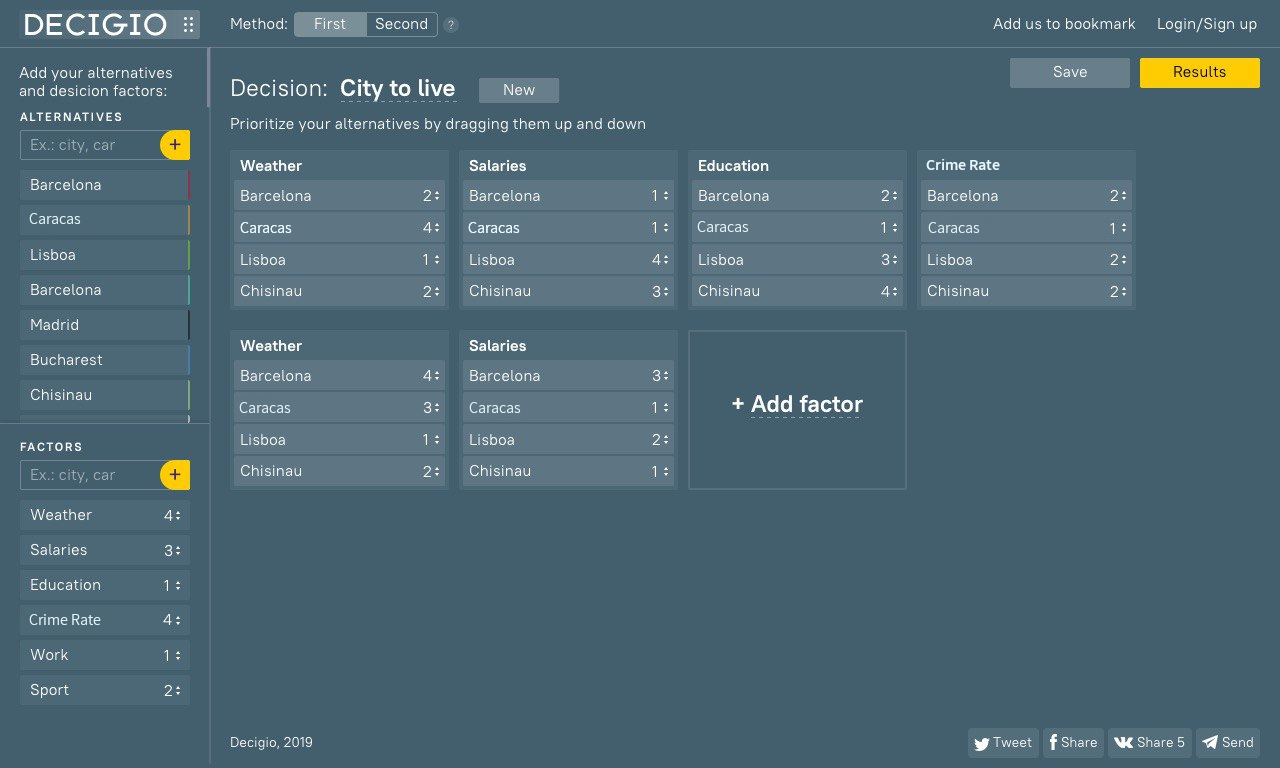Switch method to First
The image size is (1280, 768).
330,24
